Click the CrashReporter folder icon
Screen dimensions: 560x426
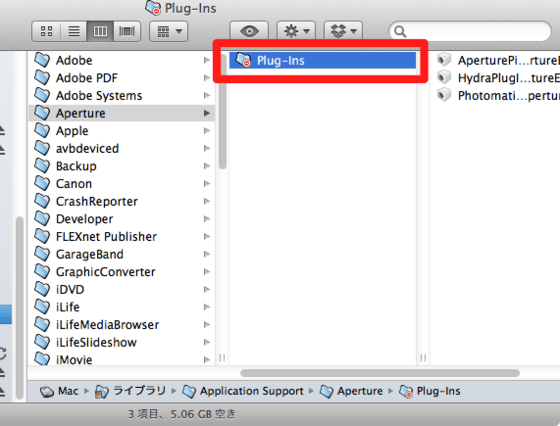coord(42,201)
